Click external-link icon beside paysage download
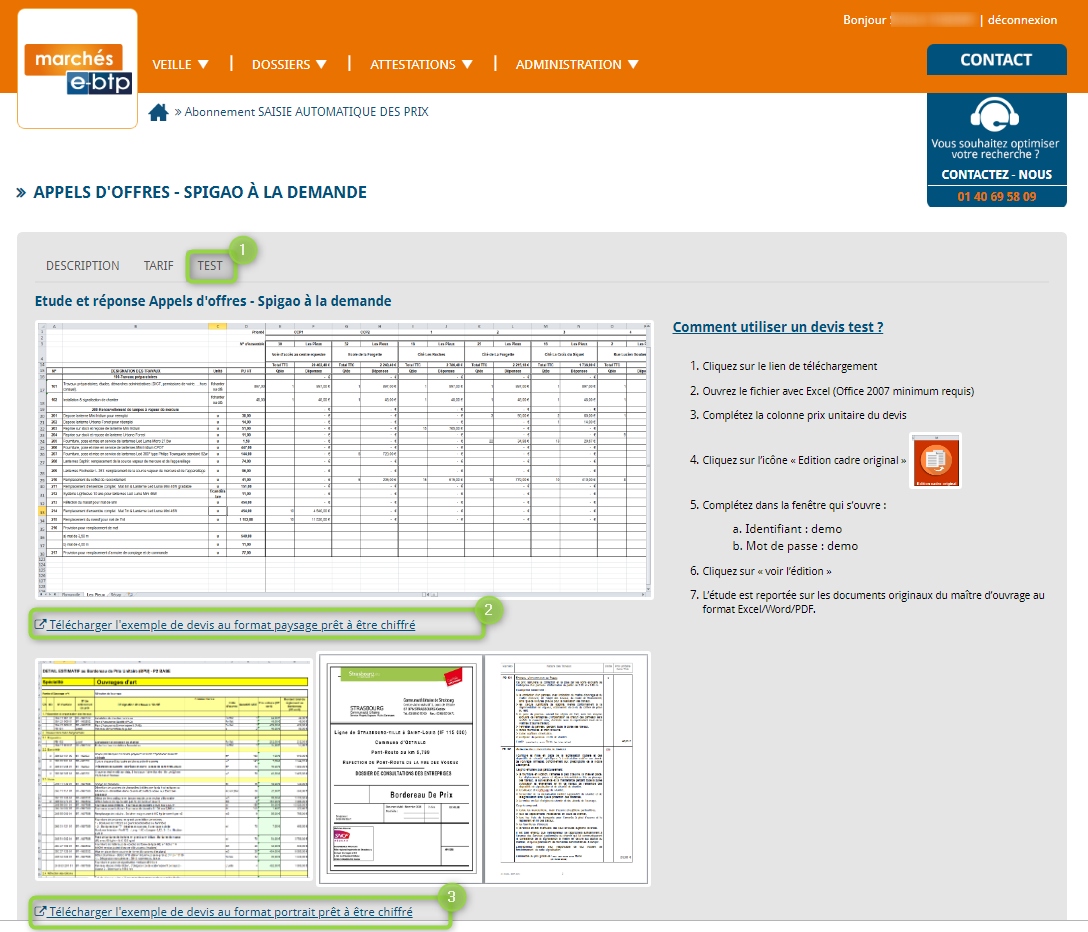 pos(41,625)
